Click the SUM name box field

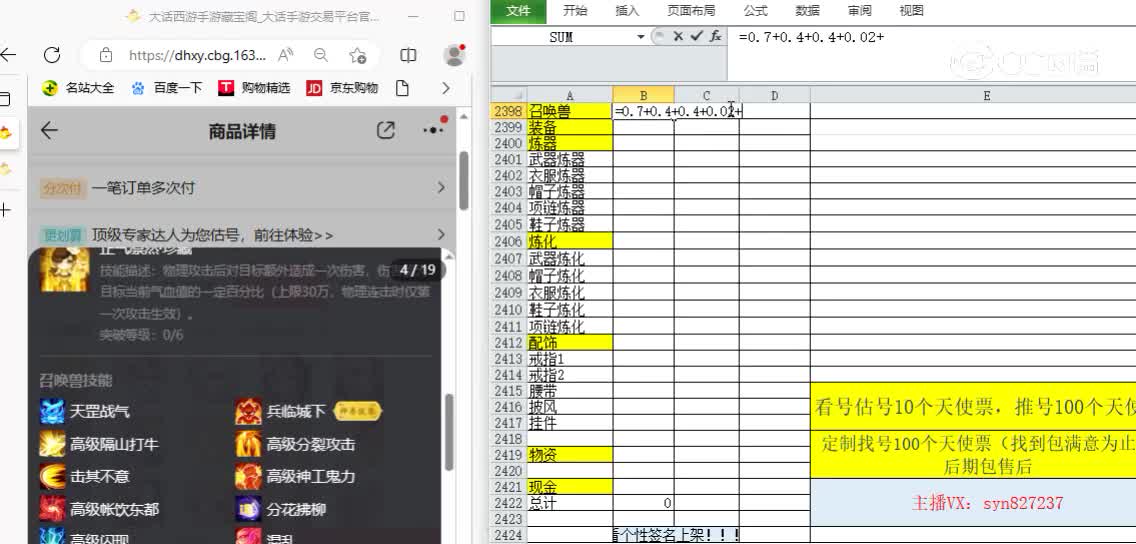[x=563, y=37]
